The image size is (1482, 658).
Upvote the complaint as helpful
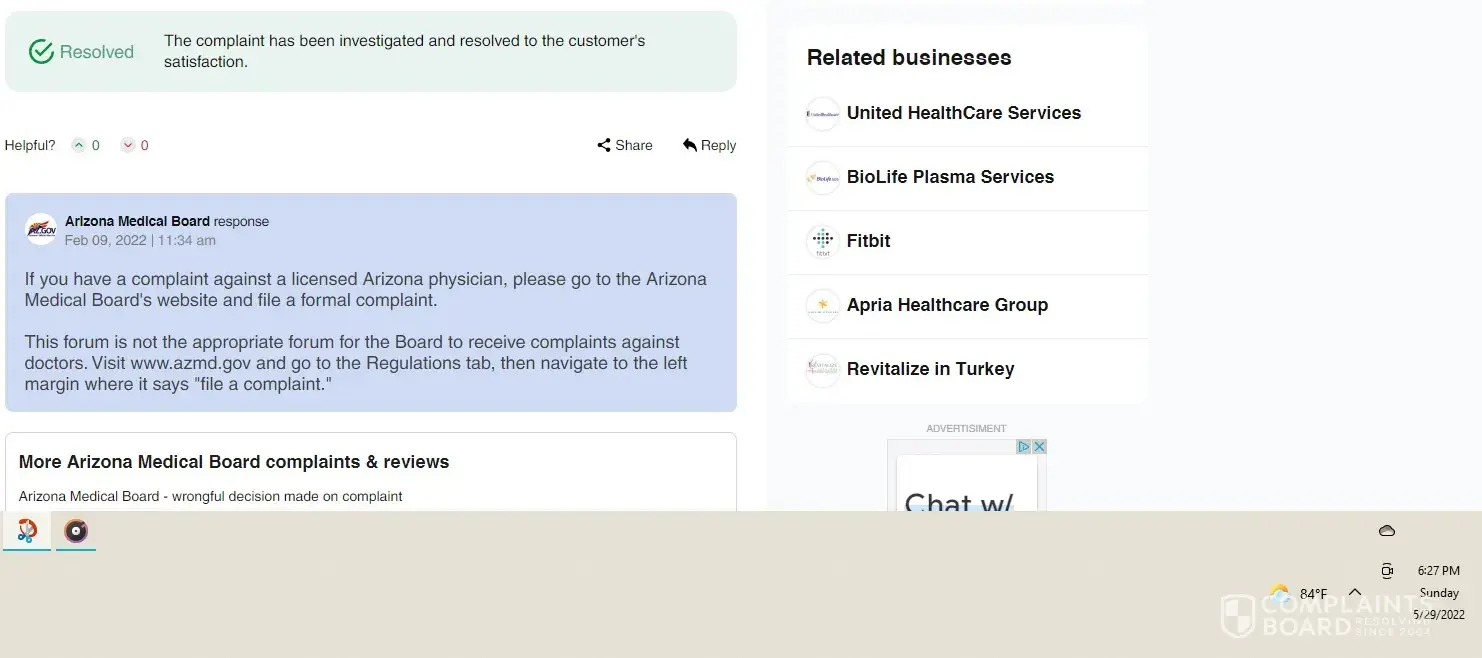tap(79, 145)
